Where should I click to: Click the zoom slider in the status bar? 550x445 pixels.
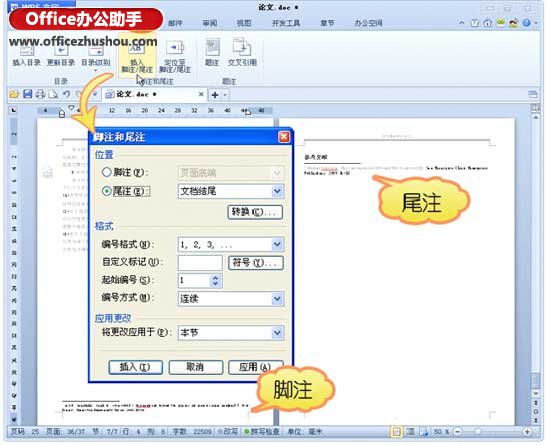(x=492, y=432)
